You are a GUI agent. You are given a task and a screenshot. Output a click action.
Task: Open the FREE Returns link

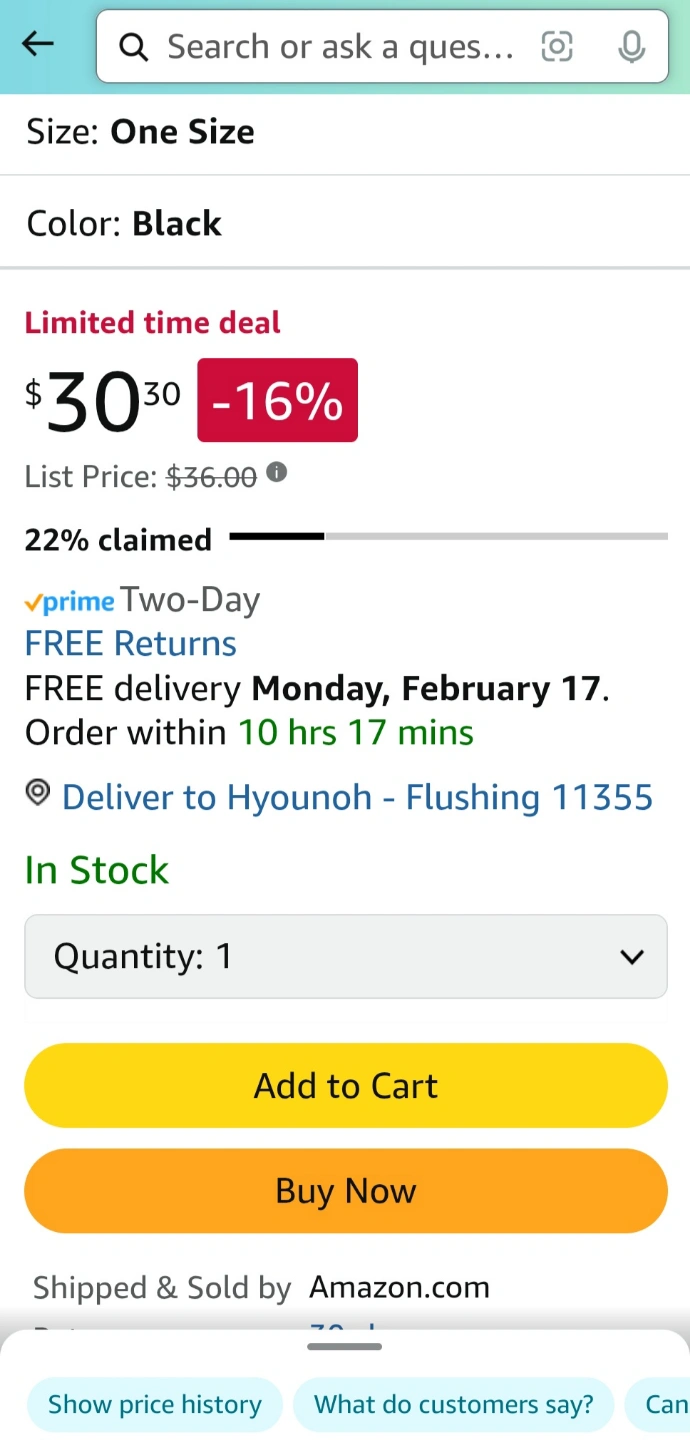[x=131, y=643]
